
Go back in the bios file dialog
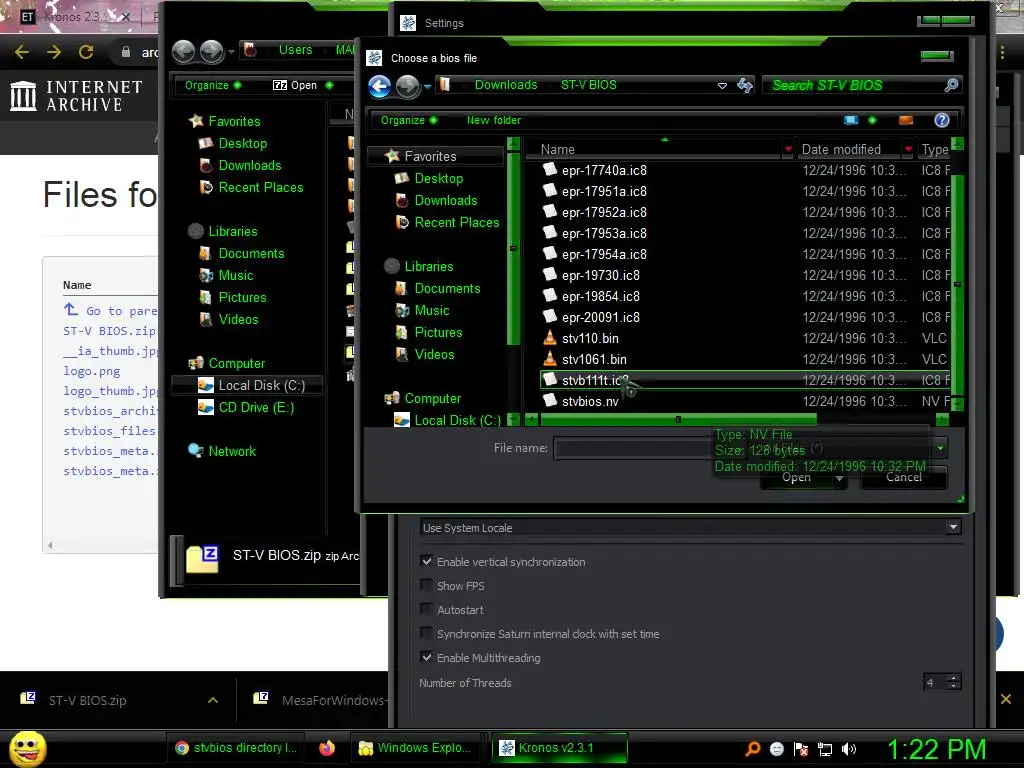coord(379,86)
